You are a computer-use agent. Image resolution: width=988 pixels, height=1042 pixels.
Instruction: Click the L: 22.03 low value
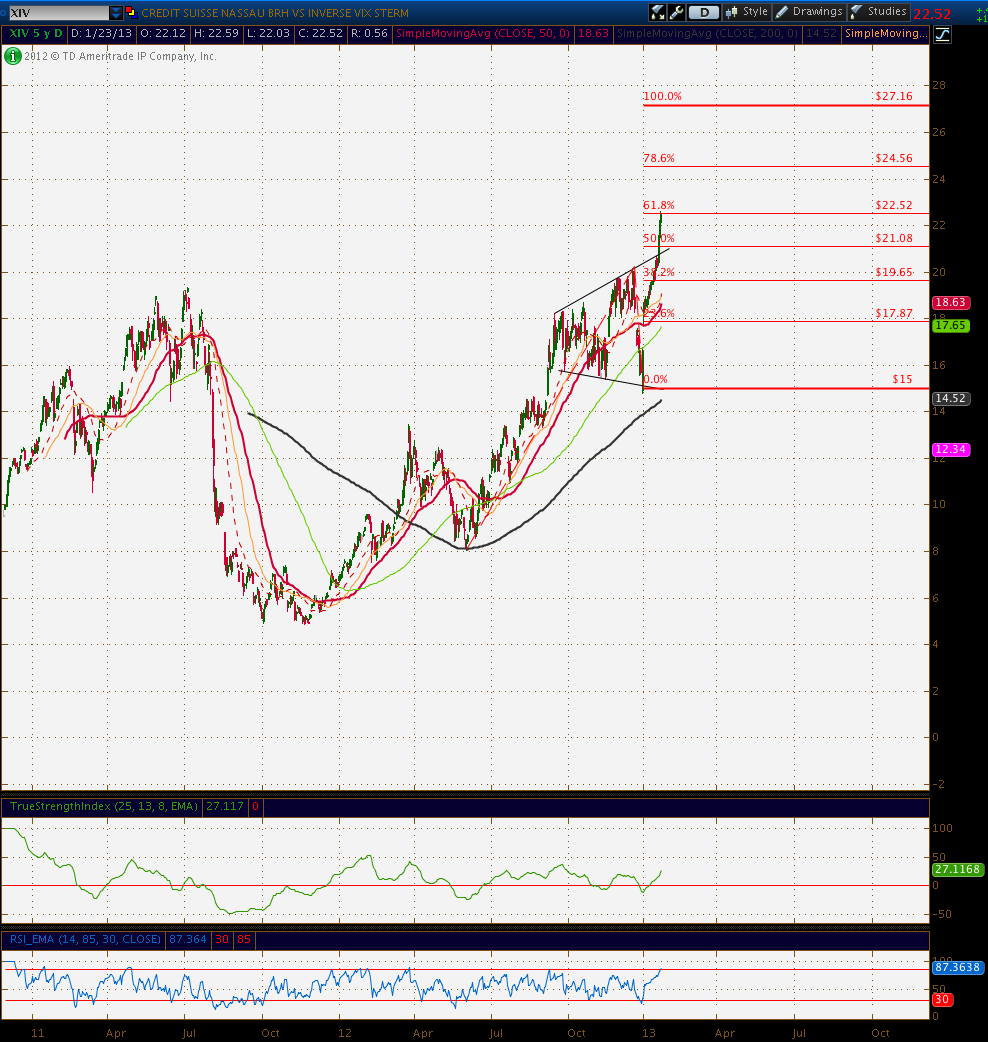(268, 33)
